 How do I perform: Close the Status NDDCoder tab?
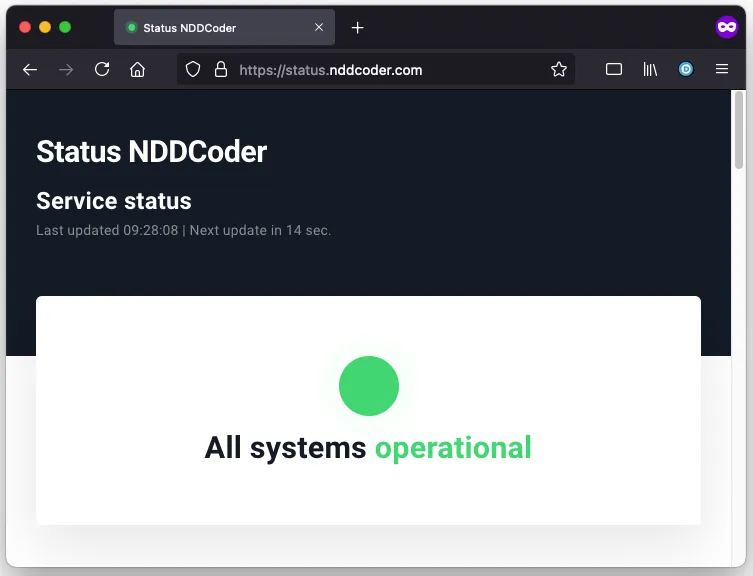pyautogui.click(x=319, y=28)
